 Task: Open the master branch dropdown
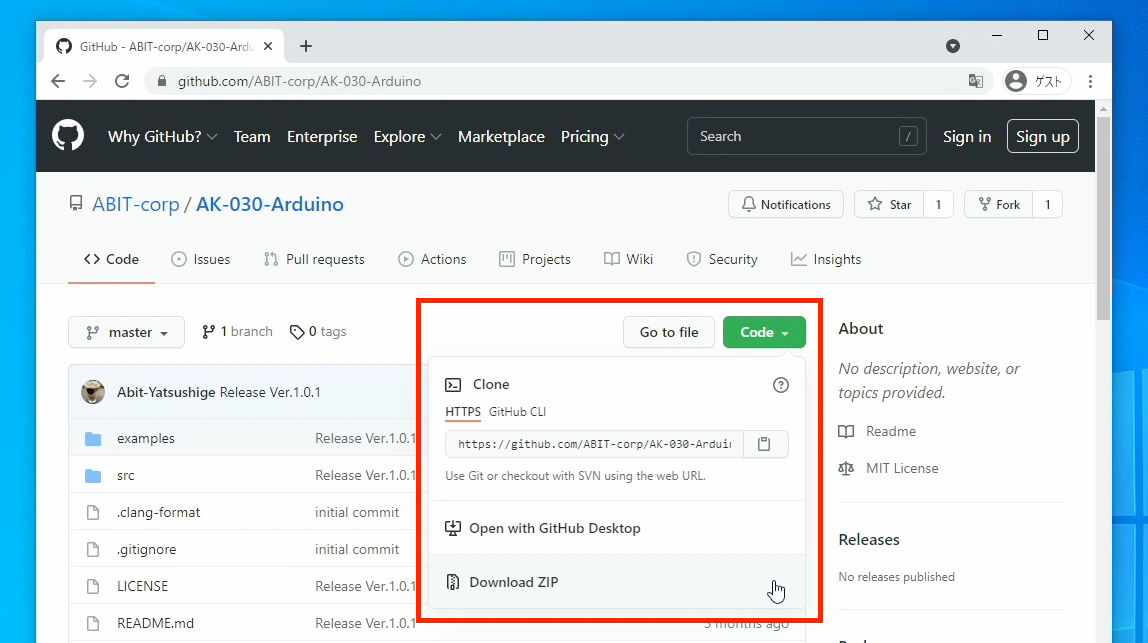click(127, 332)
